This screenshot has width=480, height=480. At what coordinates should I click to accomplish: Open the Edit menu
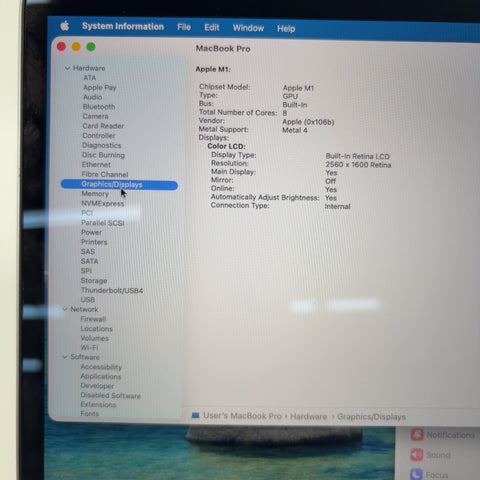(x=212, y=27)
